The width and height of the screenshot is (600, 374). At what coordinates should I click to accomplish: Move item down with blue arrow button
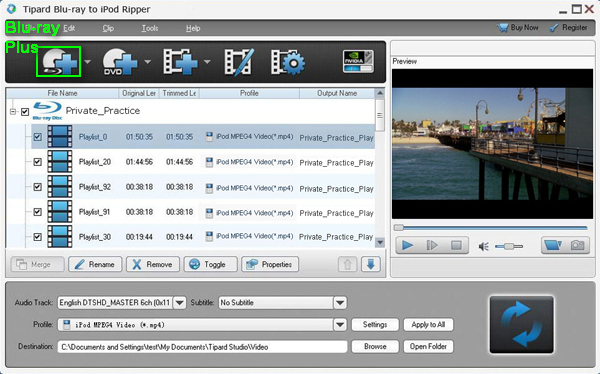click(x=371, y=264)
